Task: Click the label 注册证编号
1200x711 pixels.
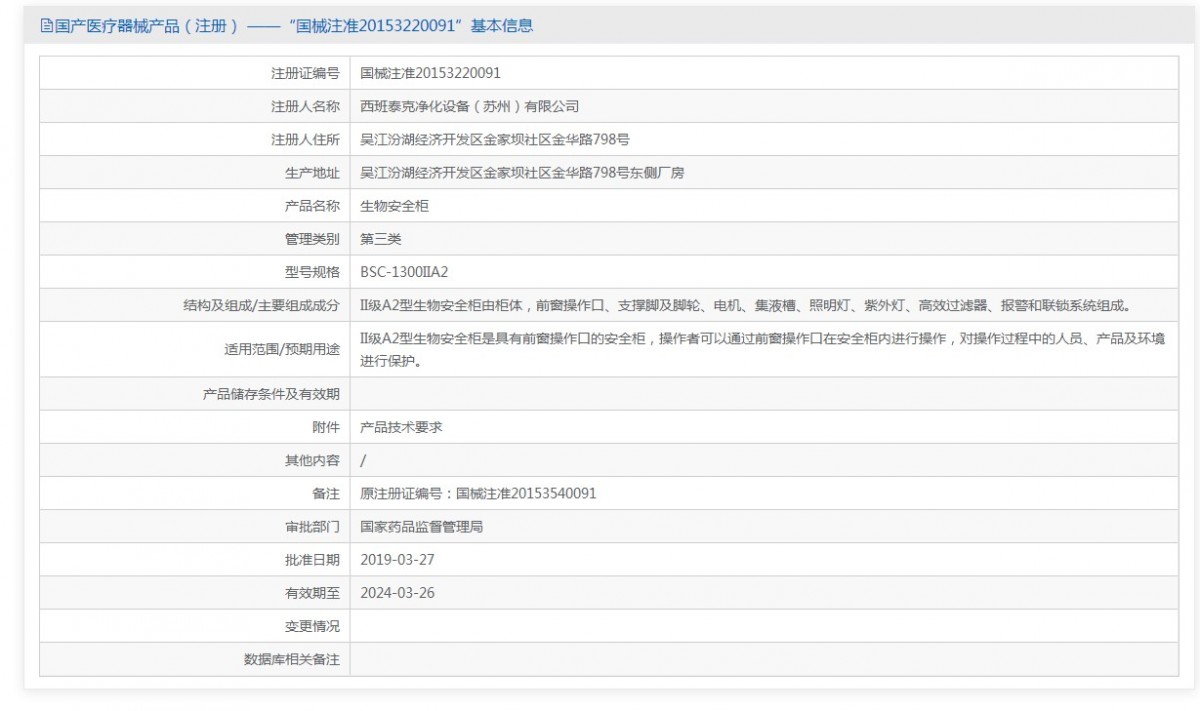Action: click(305, 73)
